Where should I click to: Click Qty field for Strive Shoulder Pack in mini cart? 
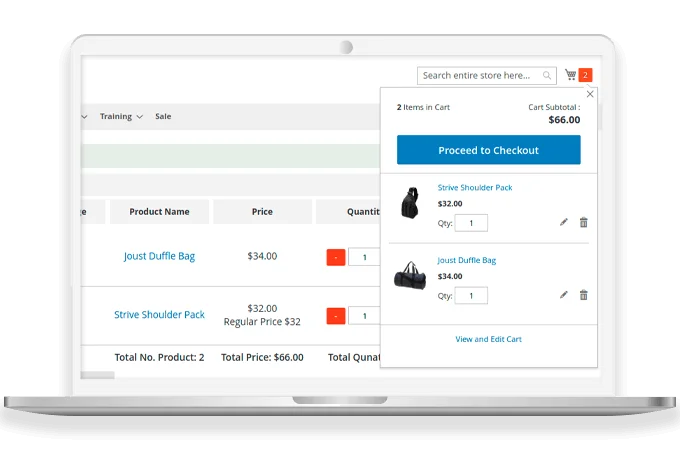(471, 223)
